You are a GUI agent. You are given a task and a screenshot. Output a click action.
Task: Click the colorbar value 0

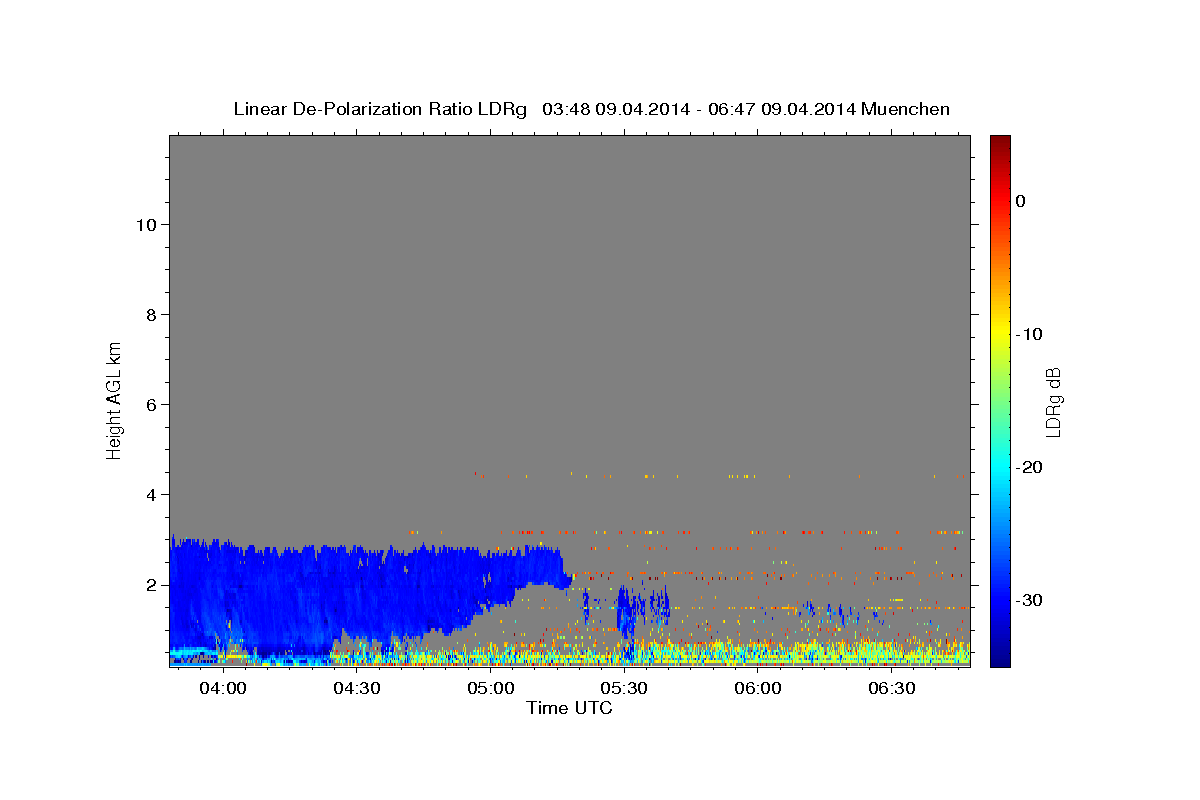point(1021,201)
